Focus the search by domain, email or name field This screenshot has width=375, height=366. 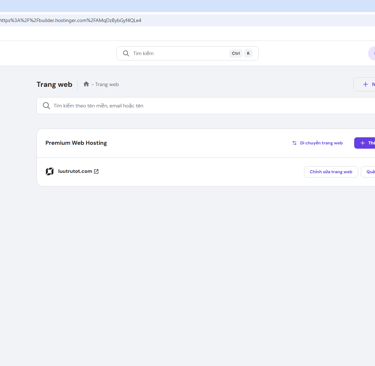point(206,106)
